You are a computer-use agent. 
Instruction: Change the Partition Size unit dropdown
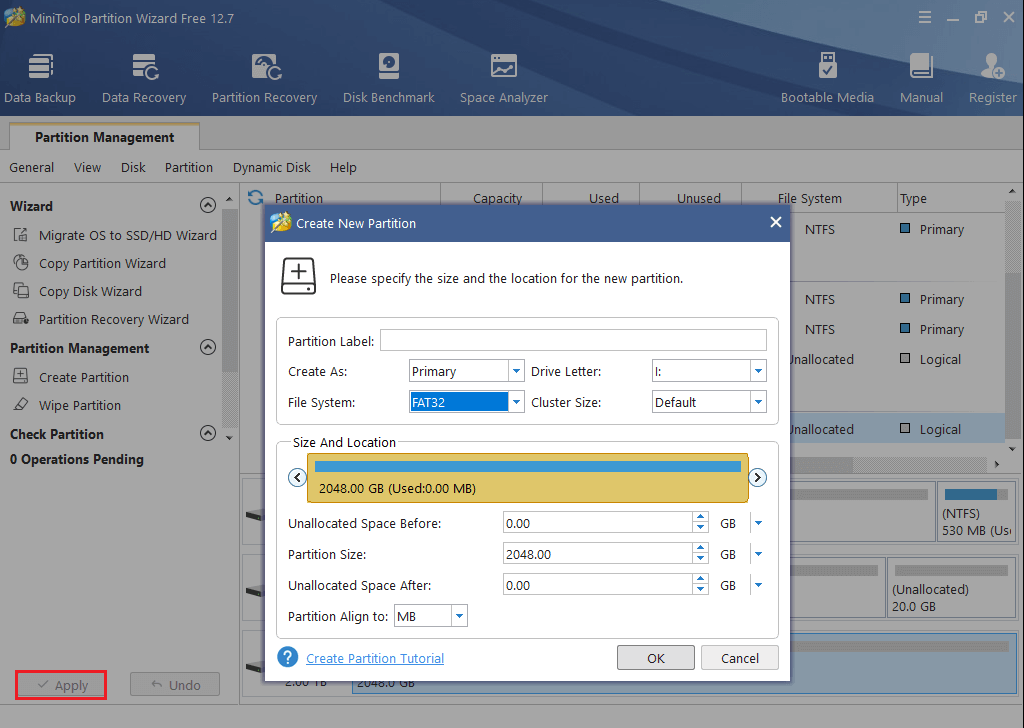(758, 554)
